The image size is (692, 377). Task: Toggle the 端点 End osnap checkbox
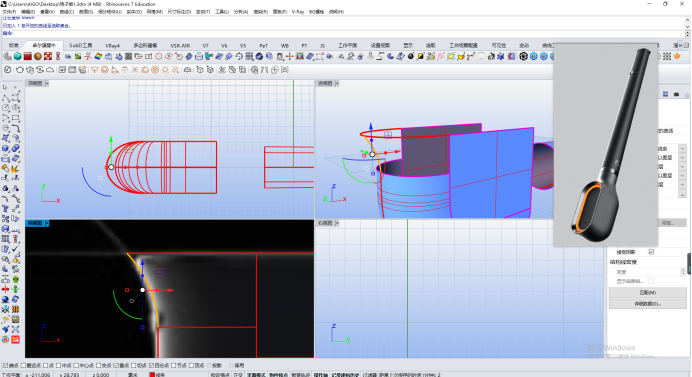5,366
